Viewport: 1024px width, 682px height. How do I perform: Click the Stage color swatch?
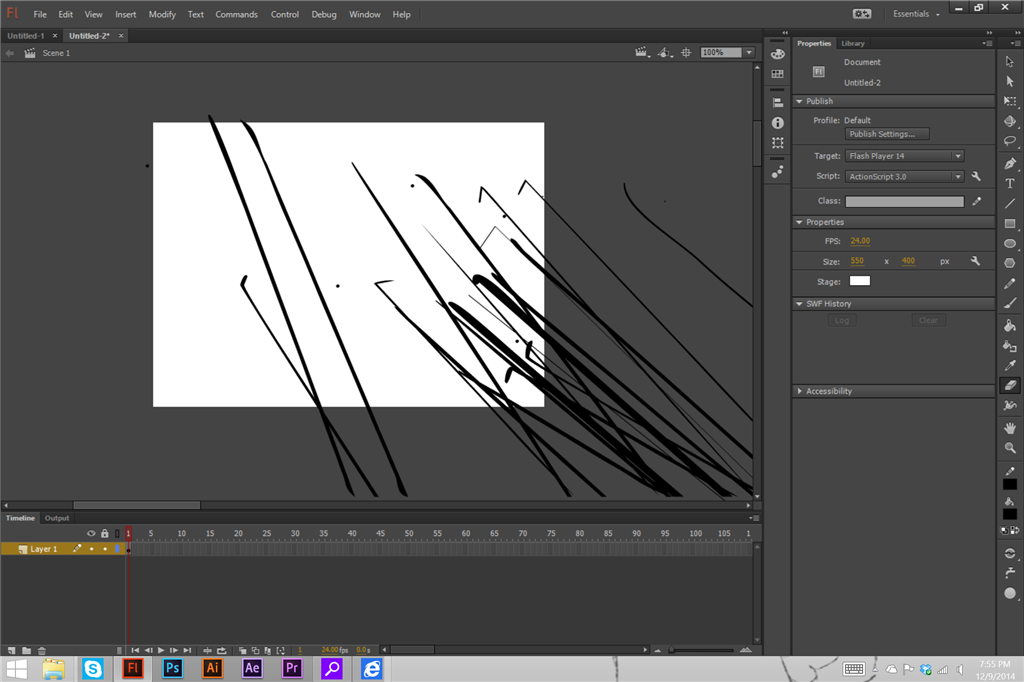click(860, 281)
